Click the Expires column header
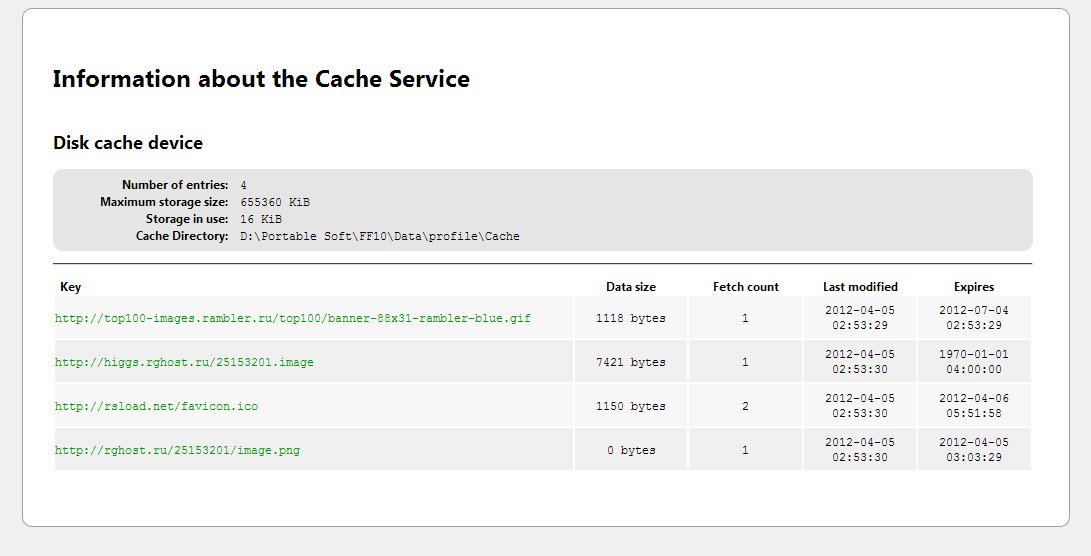The image size is (1091, 556). point(974,287)
